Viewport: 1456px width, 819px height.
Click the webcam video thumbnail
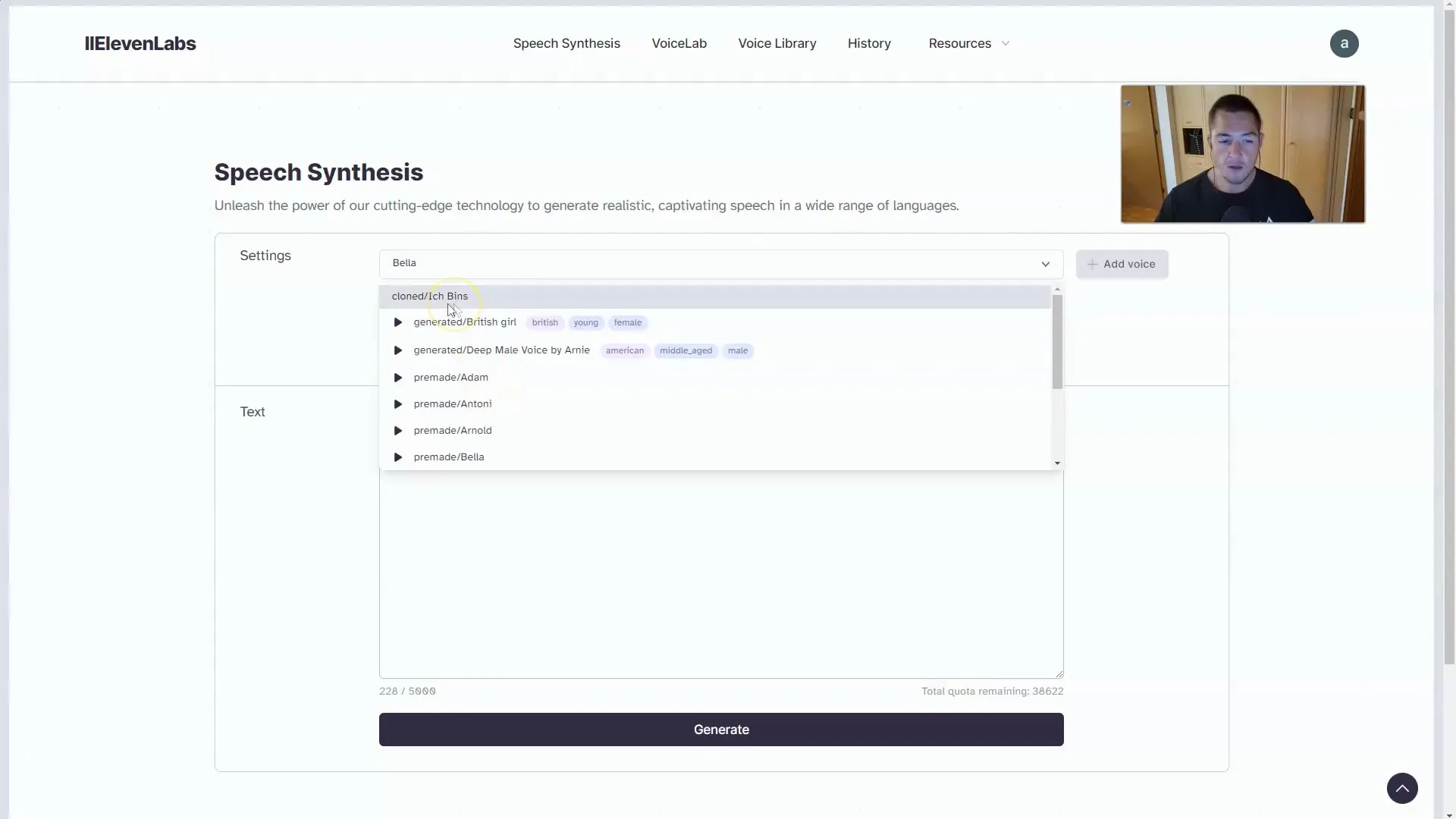click(x=1242, y=154)
